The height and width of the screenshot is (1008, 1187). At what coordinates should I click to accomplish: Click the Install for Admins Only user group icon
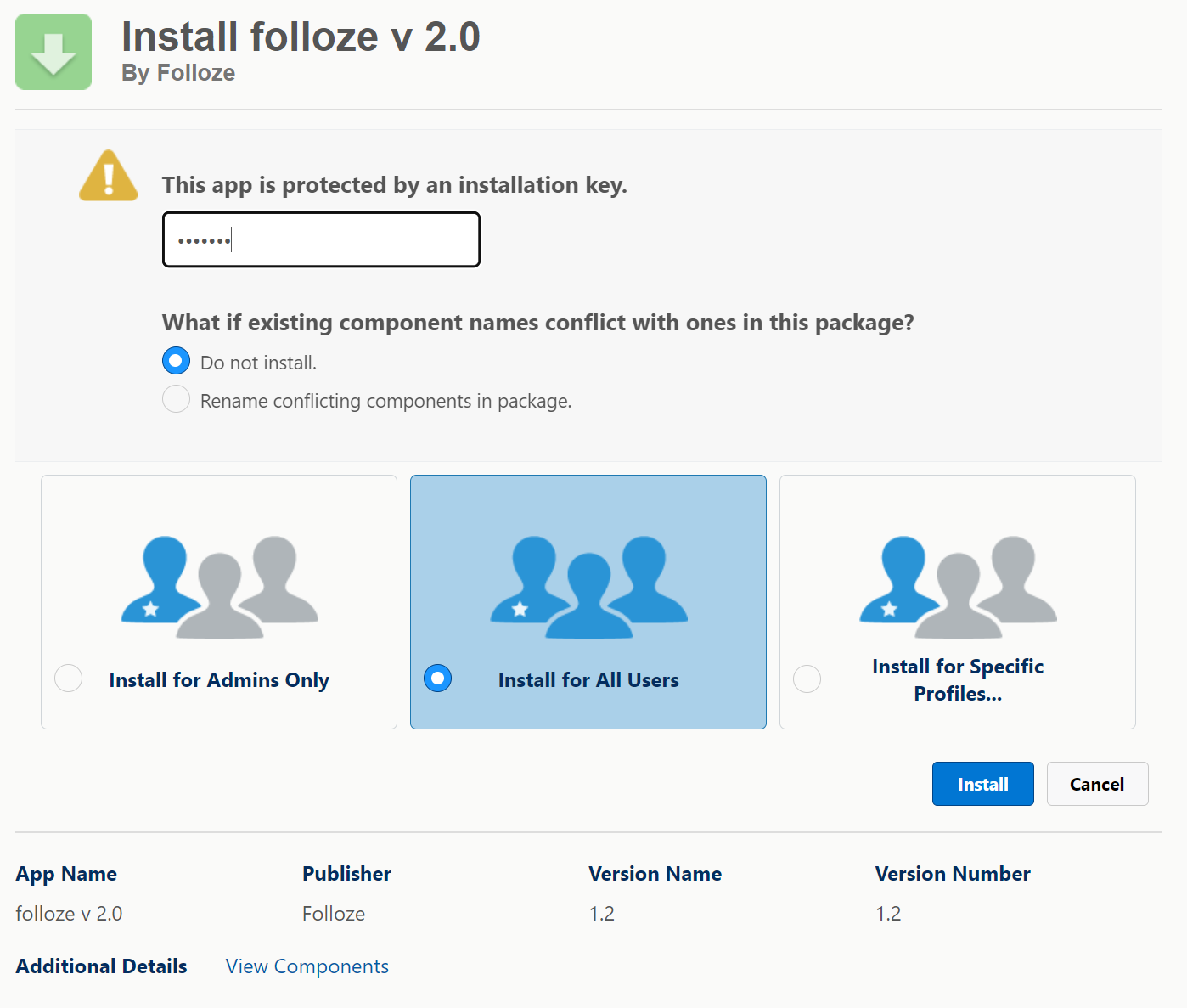[218, 586]
